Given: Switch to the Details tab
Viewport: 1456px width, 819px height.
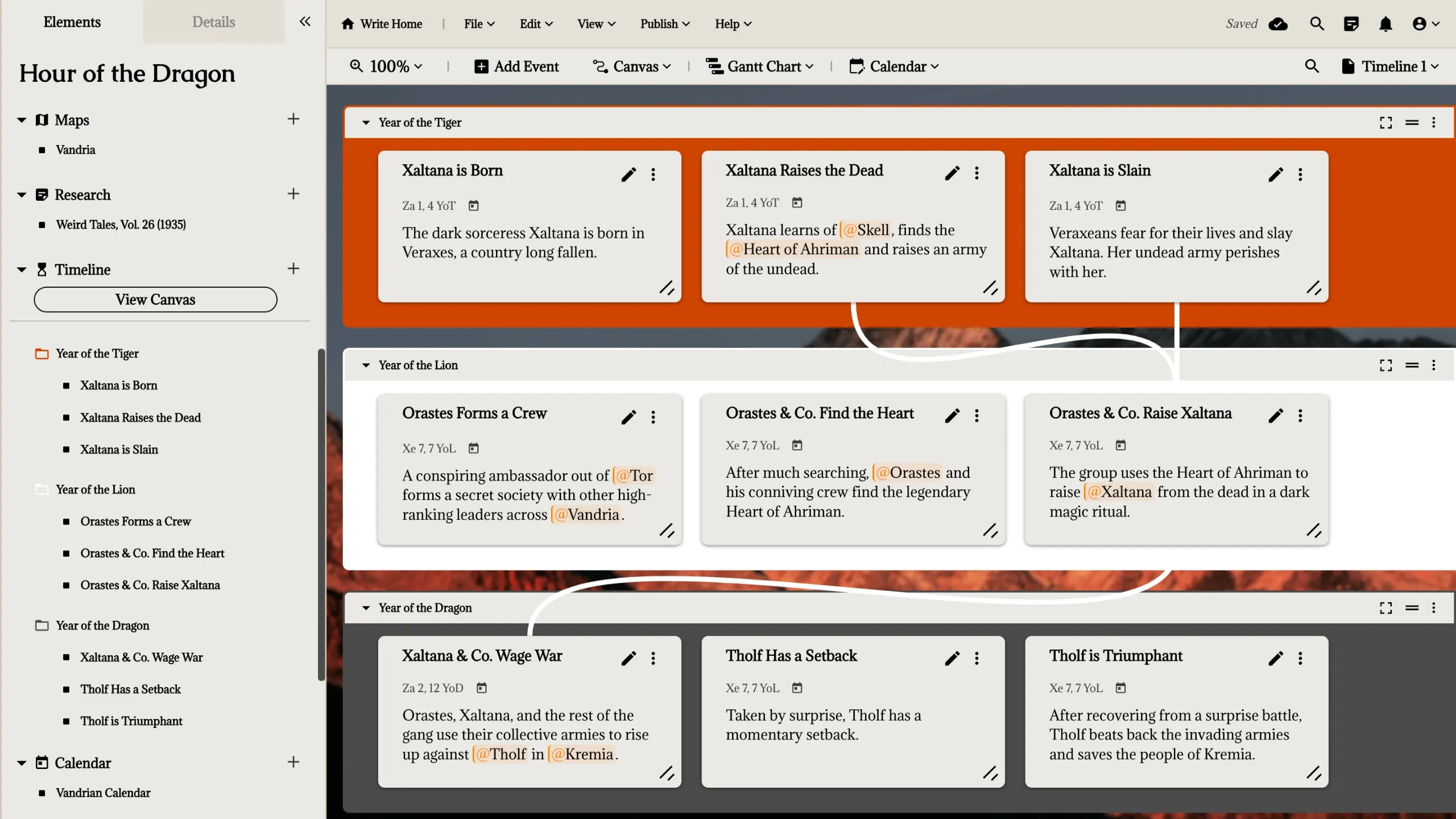Looking at the screenshot, I should pos(213,22).
